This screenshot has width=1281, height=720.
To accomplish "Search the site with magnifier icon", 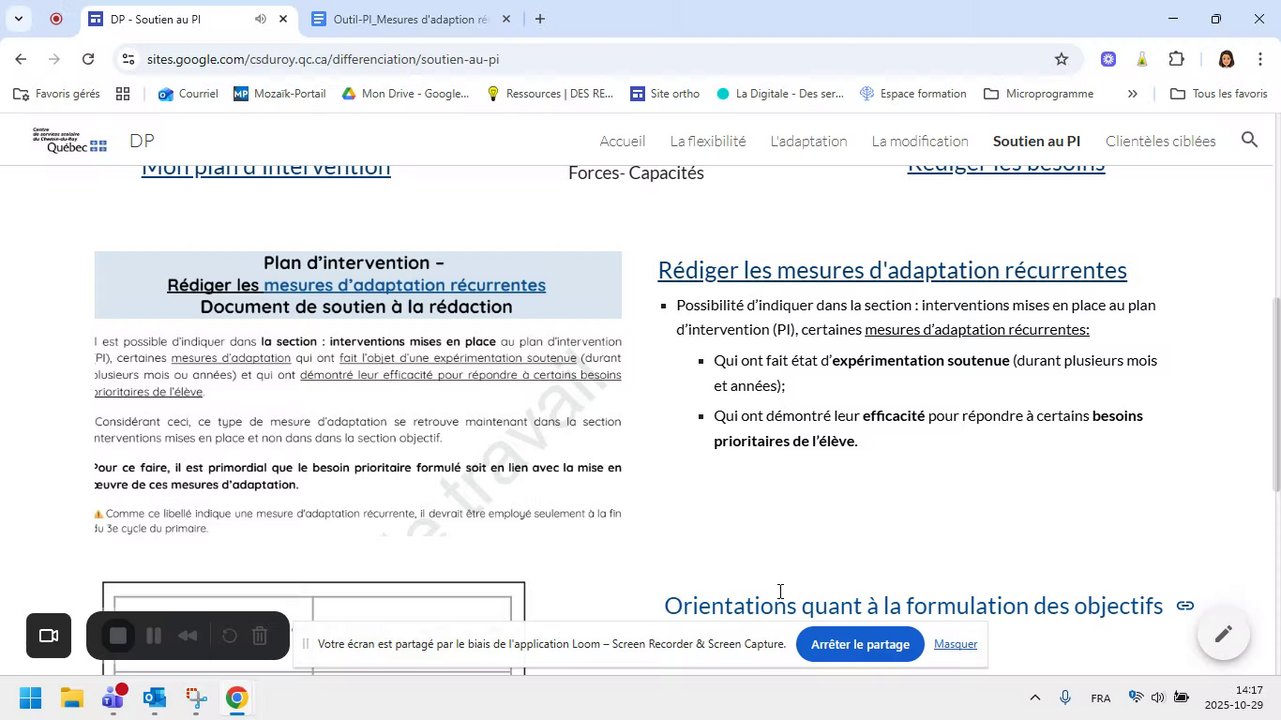I will pyautogui.click(x=1249, y=140).
